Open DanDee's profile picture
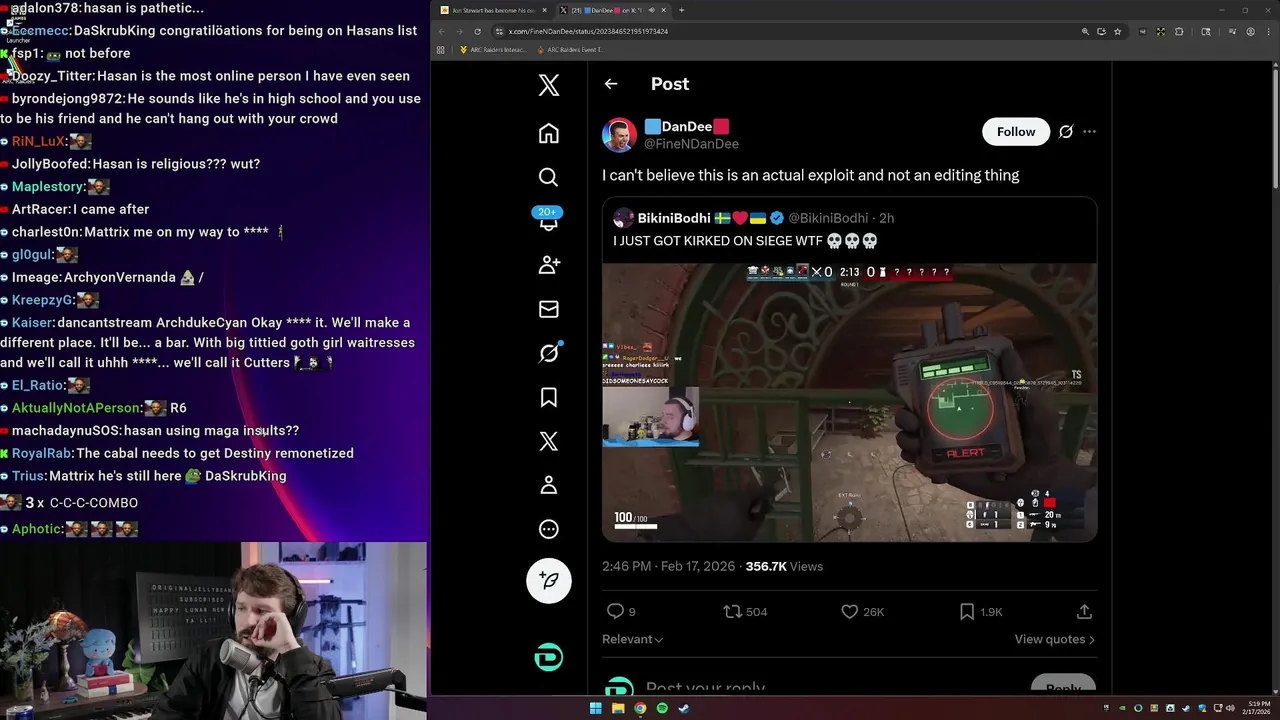Screen dimensions: 1280x720 coord(619,135)
